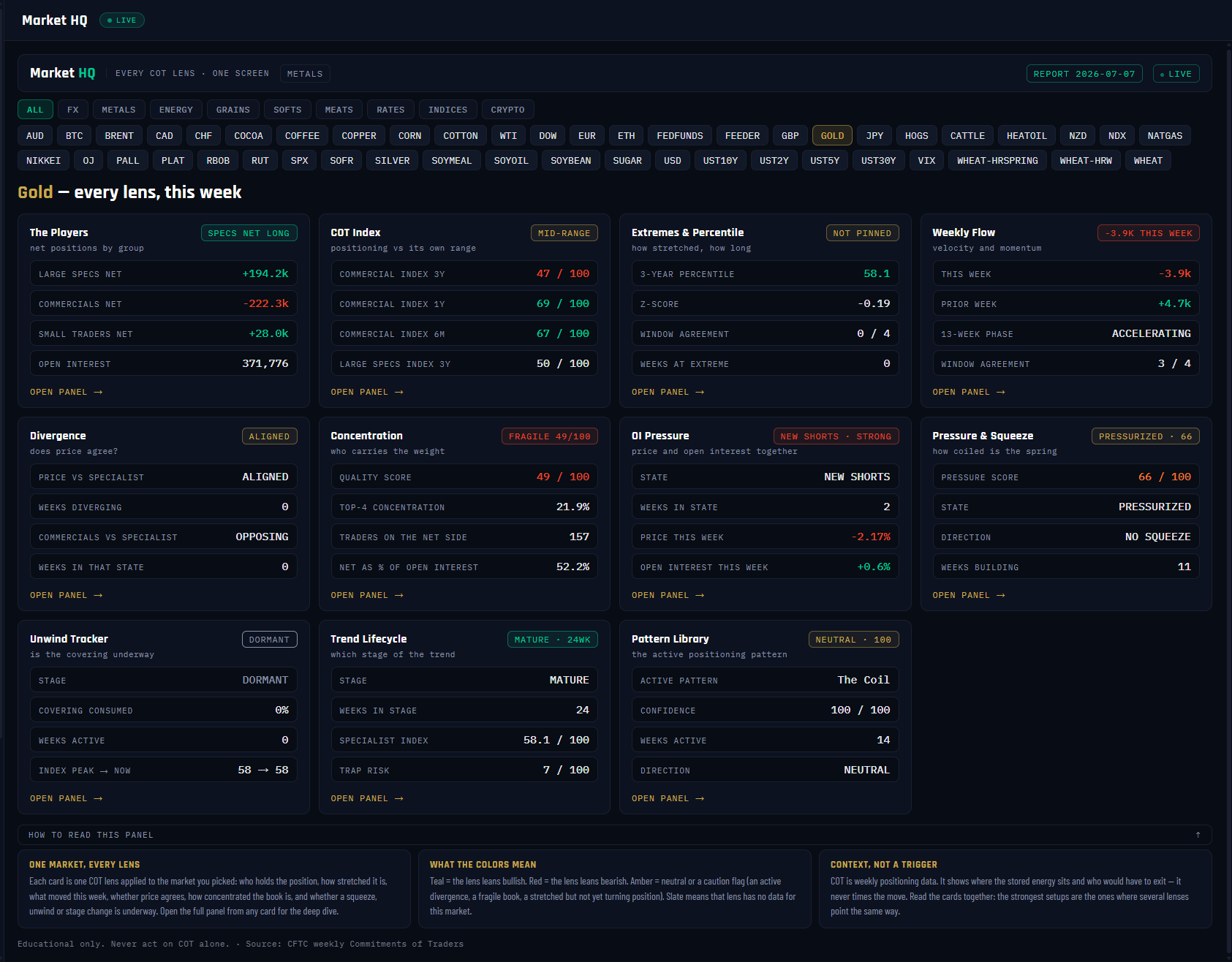This screenshot has height=962, width=1232.
Task: Click the Trap Risk 7 / 100 value
Action: (x=566, y=770)
